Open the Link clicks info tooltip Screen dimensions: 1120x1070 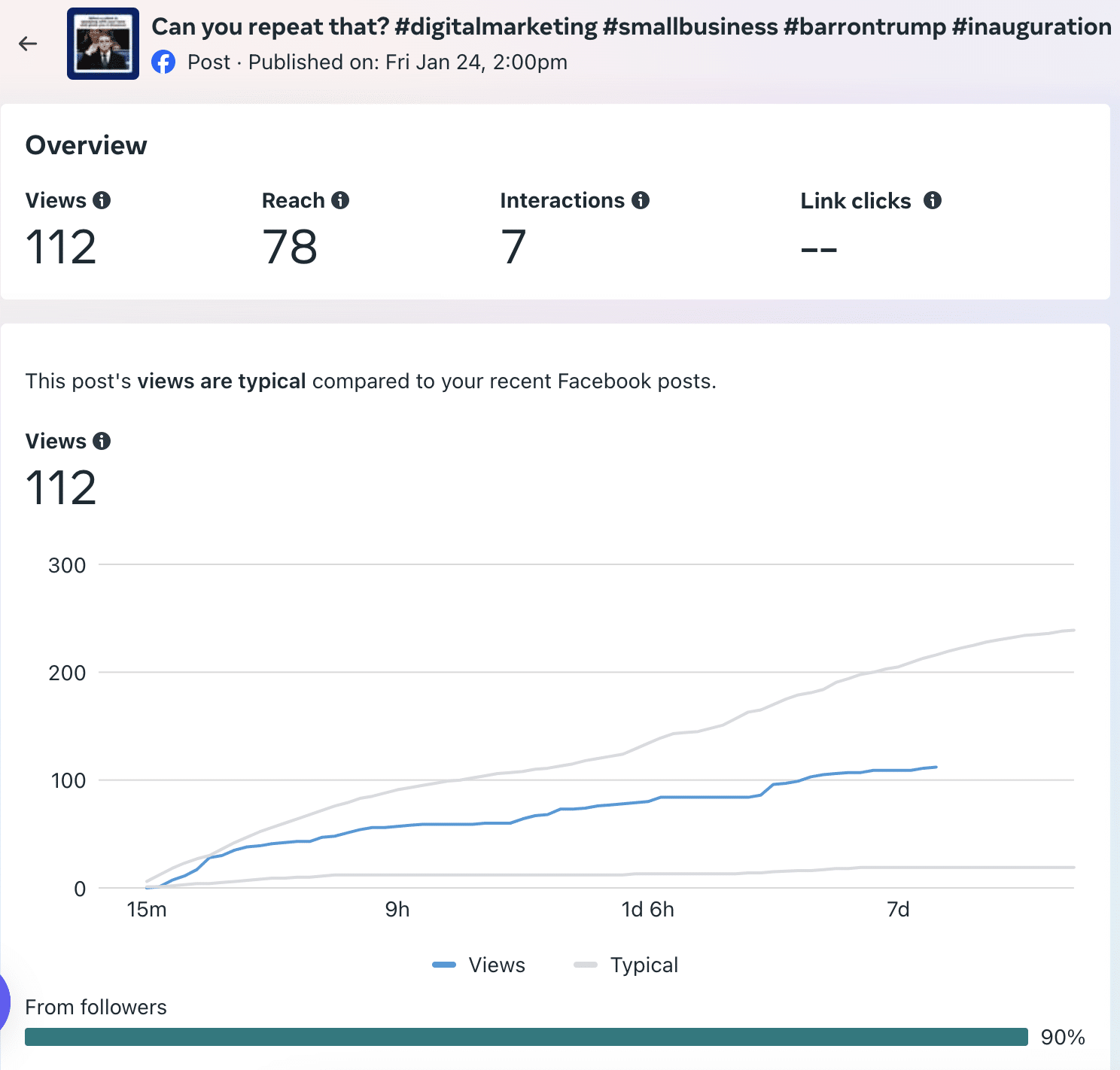pos(933,200)
